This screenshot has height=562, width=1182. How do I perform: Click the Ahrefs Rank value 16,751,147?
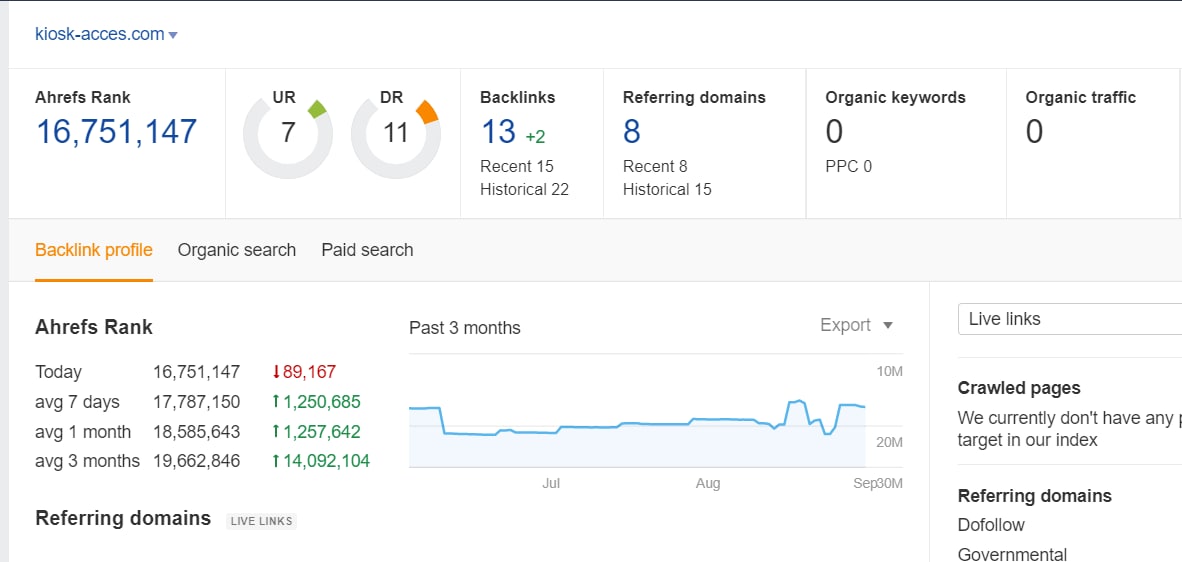(116, 132)
